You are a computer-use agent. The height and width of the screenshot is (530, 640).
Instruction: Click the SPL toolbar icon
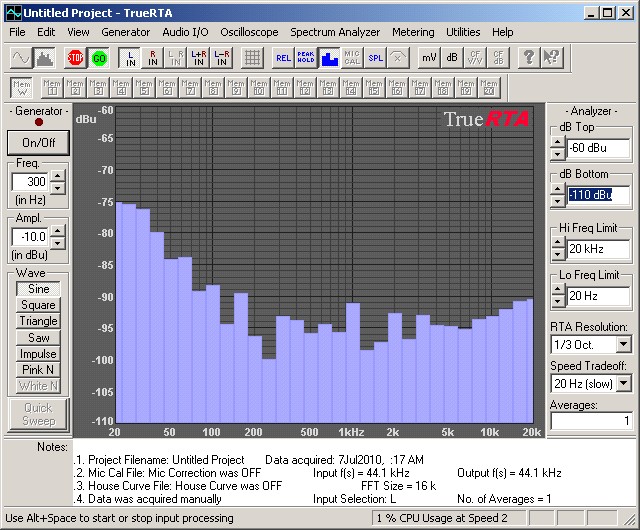[375, 57]
